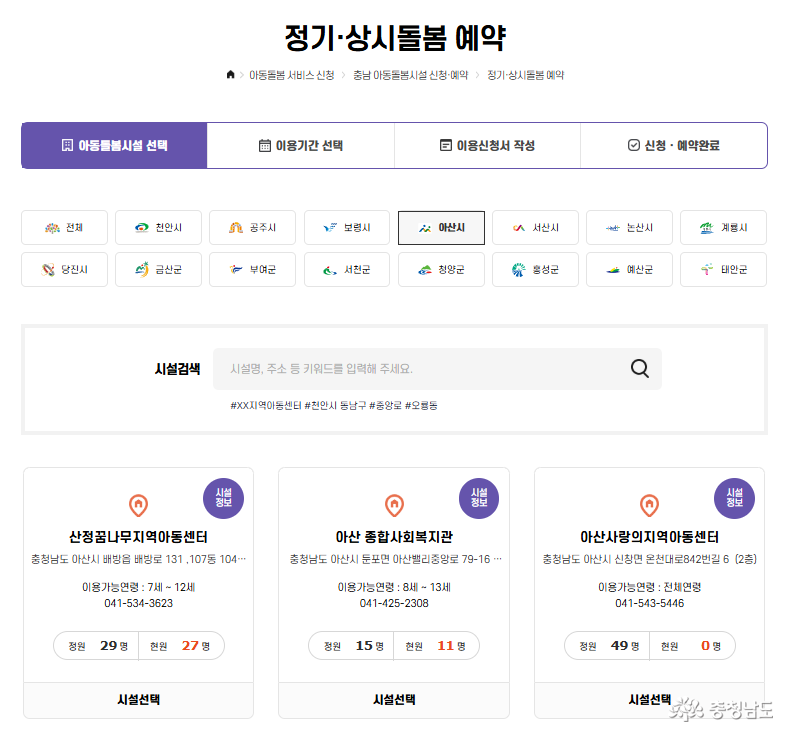Filter facilities by 보령시
This screenshot has width=789, height=733.
click(x=347, y=228)
